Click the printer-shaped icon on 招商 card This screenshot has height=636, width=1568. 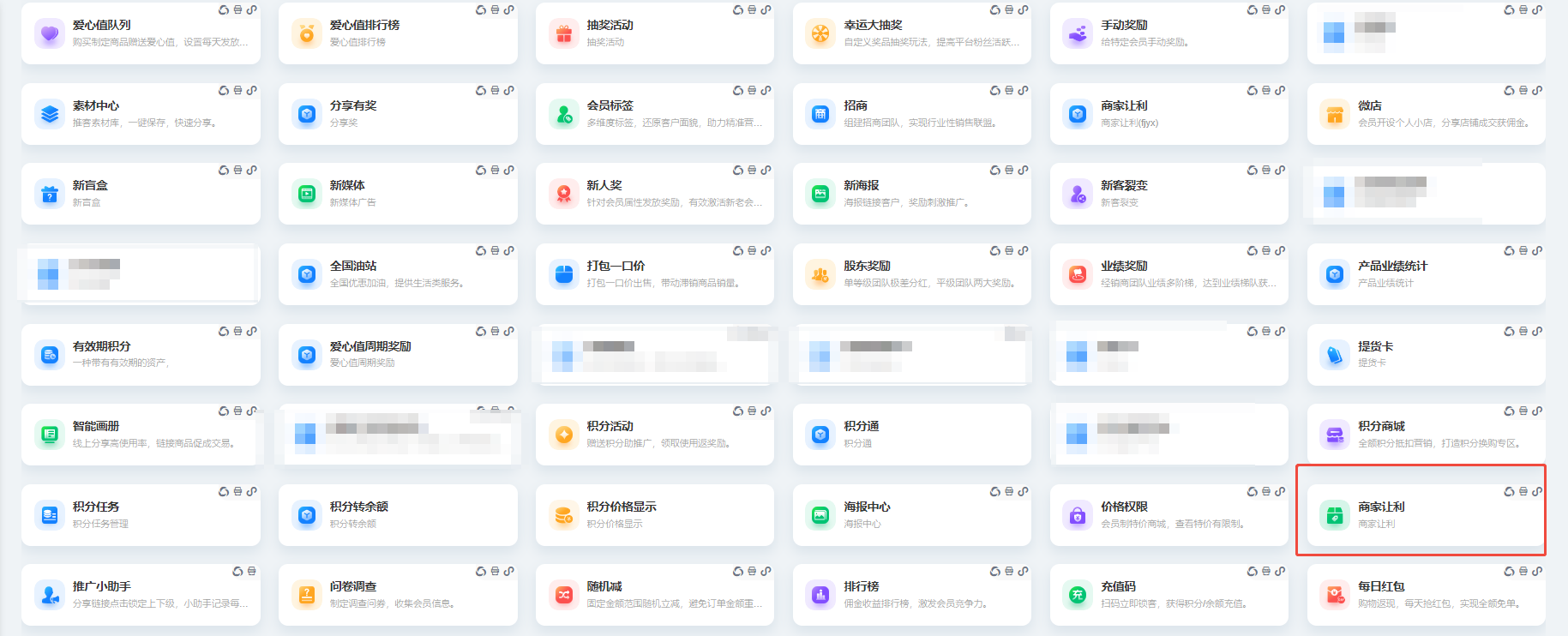(x=1009, y=90)
